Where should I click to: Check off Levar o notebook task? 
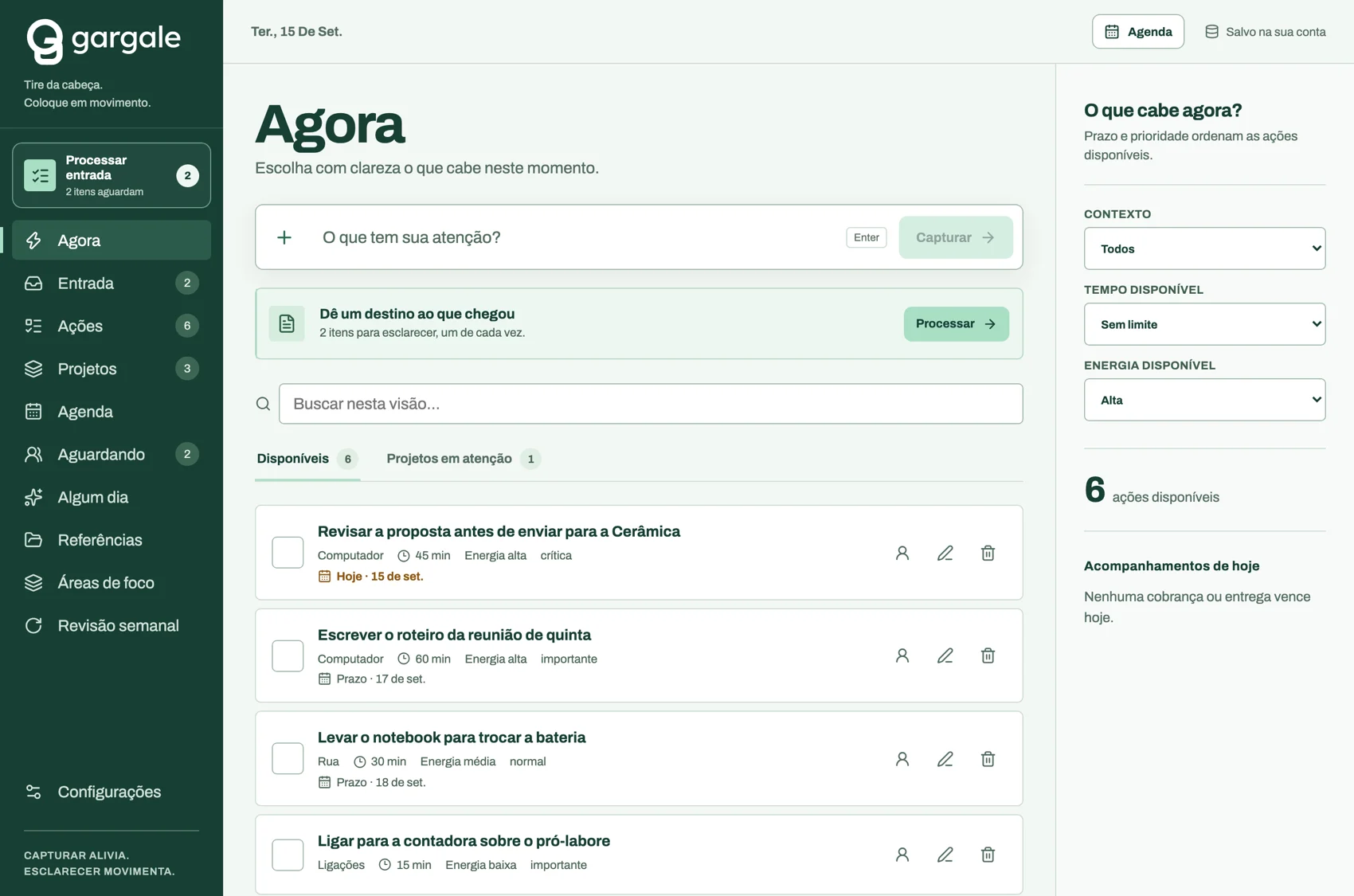pos(288,759)
